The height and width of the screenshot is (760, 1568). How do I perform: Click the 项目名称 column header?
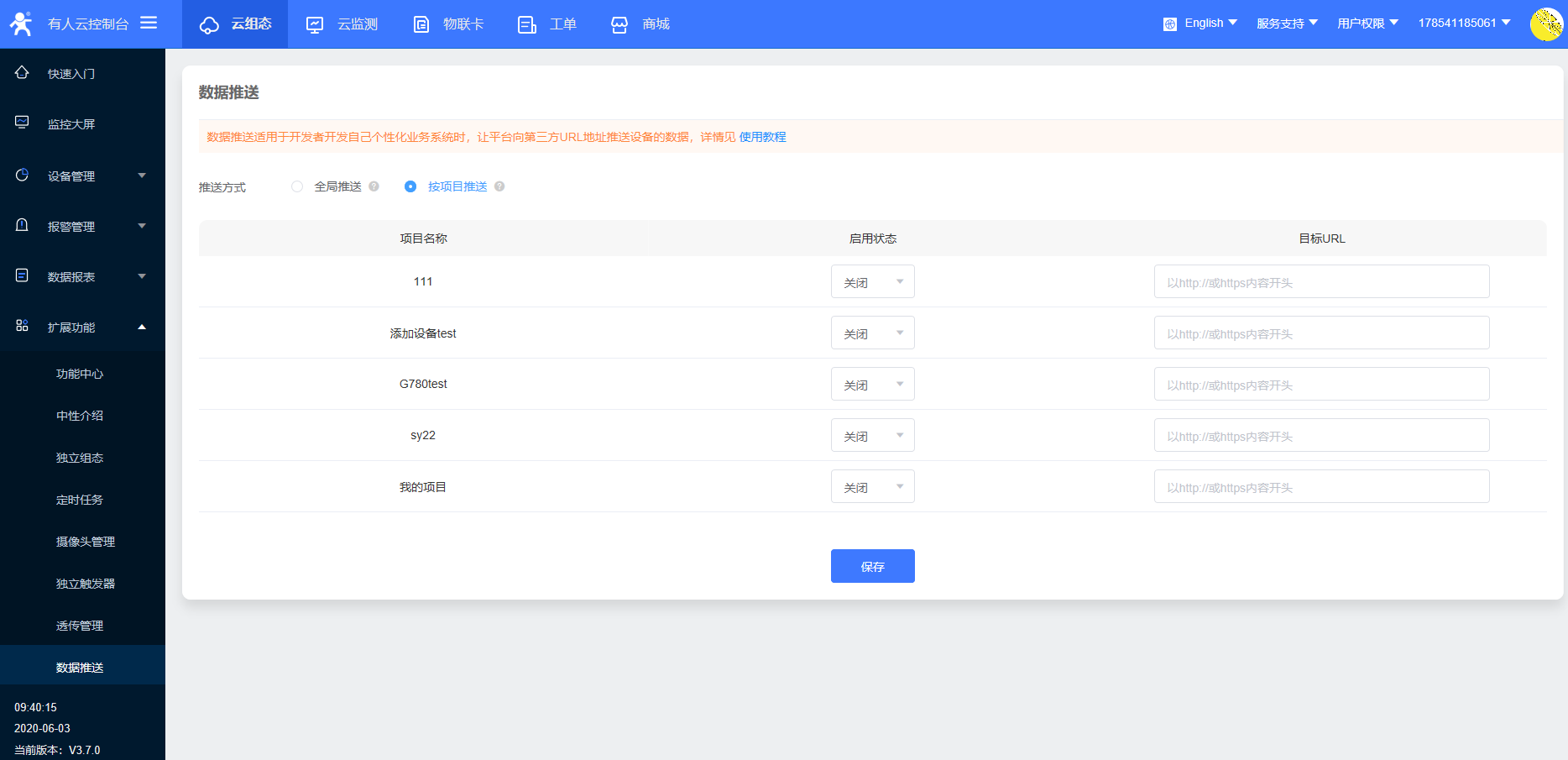(x=423, y=238)
